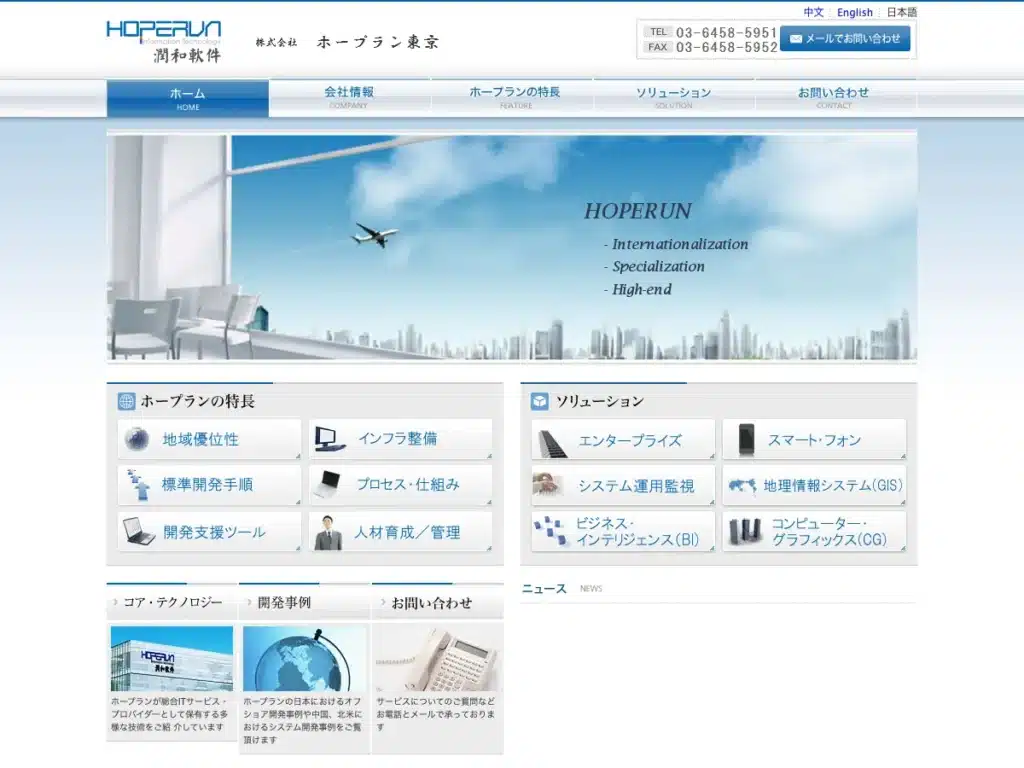Open the システム運用監視 solution link
Viewport: 1024px width, 768px height.
[623, 485]
